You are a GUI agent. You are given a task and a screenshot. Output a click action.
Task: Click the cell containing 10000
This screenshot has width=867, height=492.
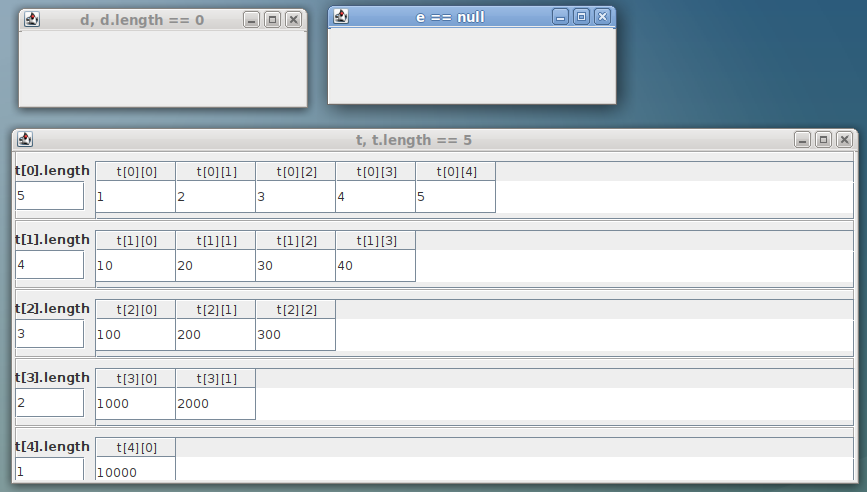[135, 472]
